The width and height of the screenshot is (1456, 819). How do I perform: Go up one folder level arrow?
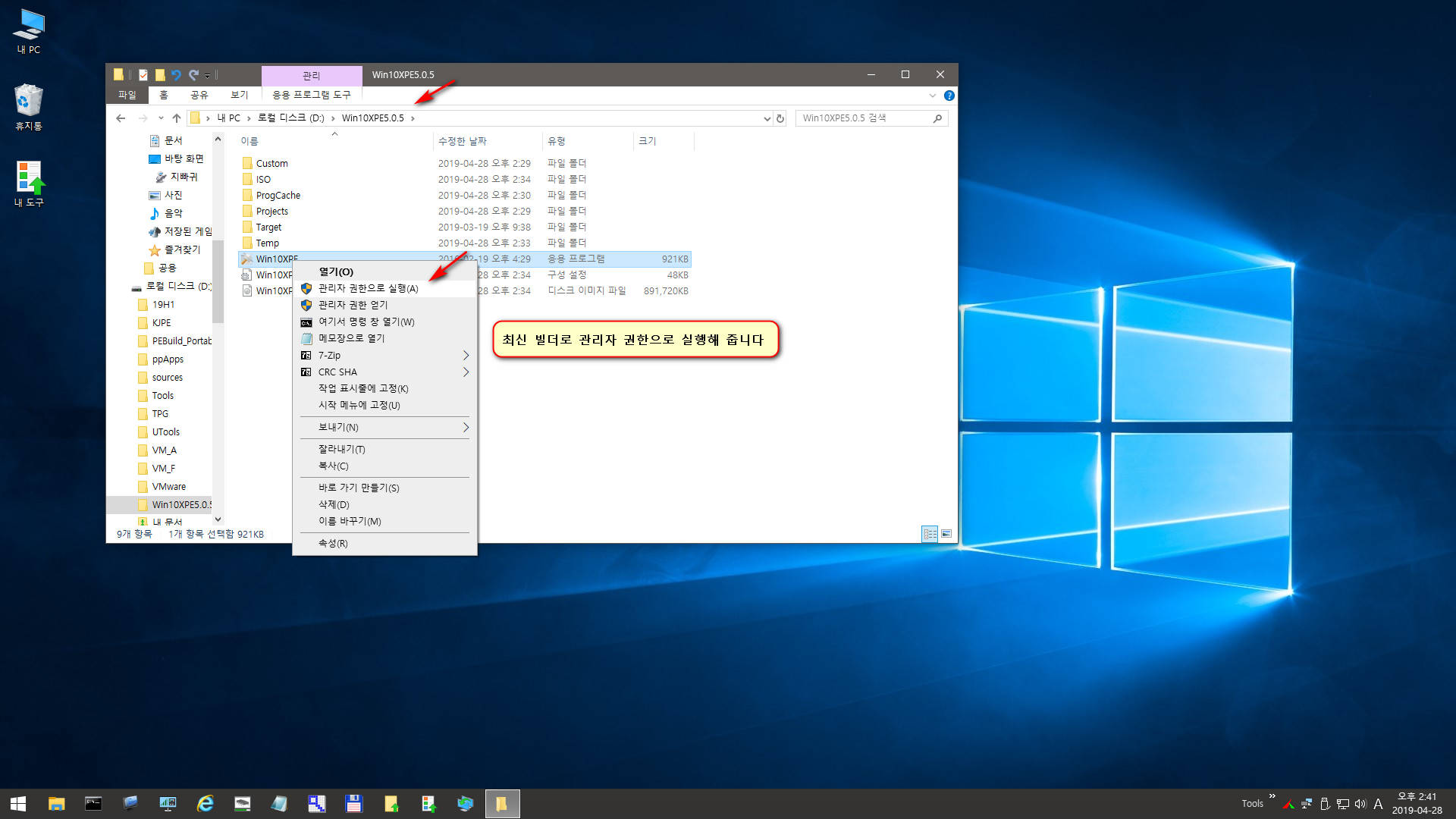click(x=176, y=118)
